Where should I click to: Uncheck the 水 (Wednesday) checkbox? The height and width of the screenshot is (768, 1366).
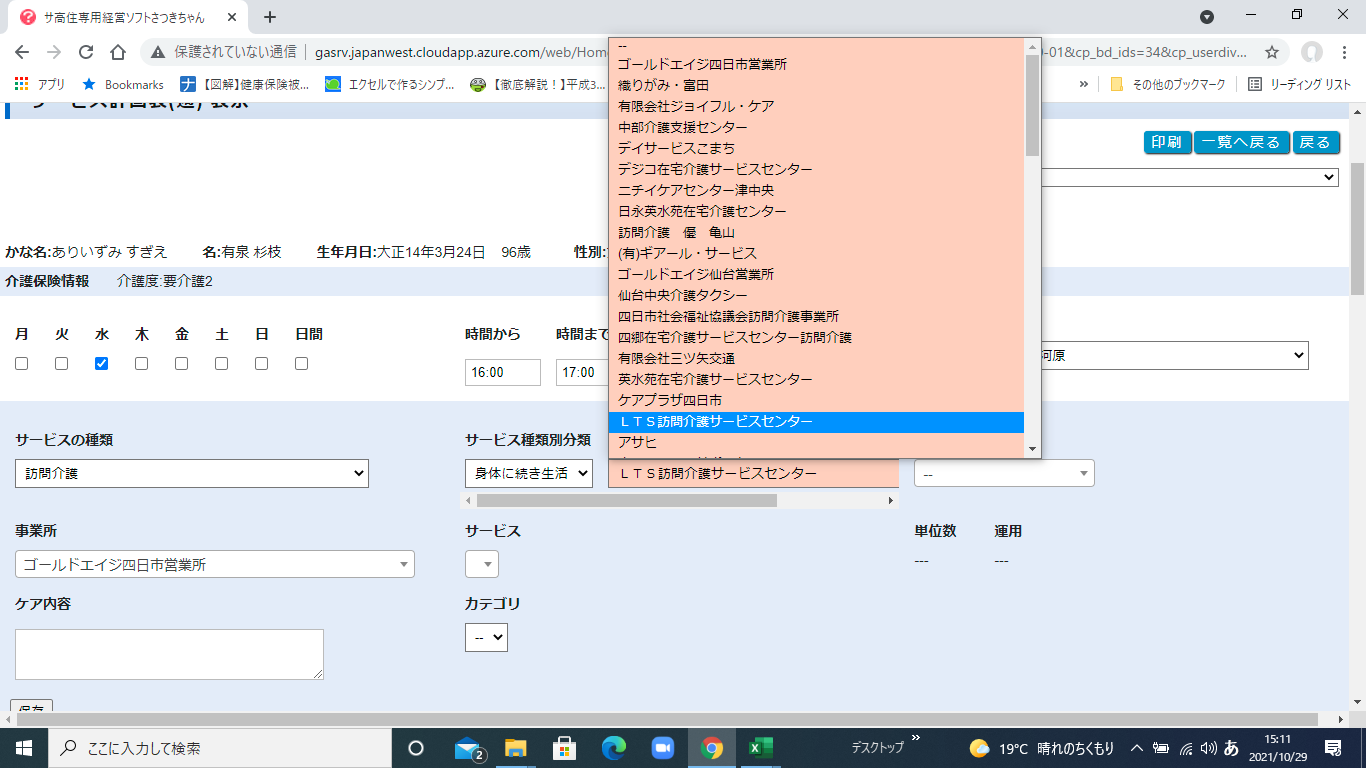pyautogui.click(x=101, y=364)
